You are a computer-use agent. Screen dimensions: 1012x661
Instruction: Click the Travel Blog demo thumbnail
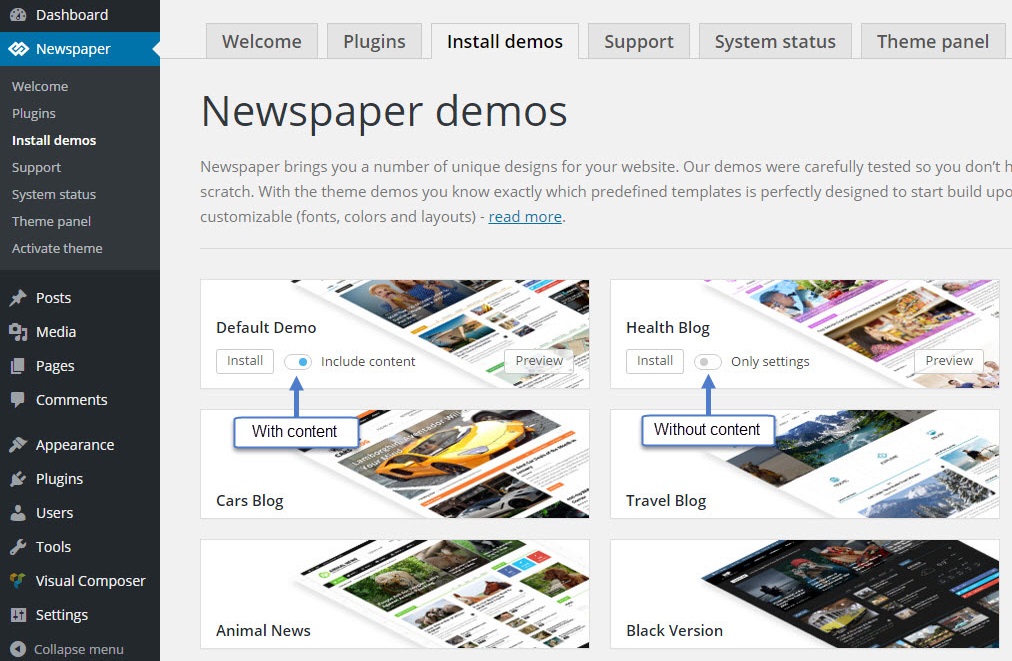[x=804, y=464]
